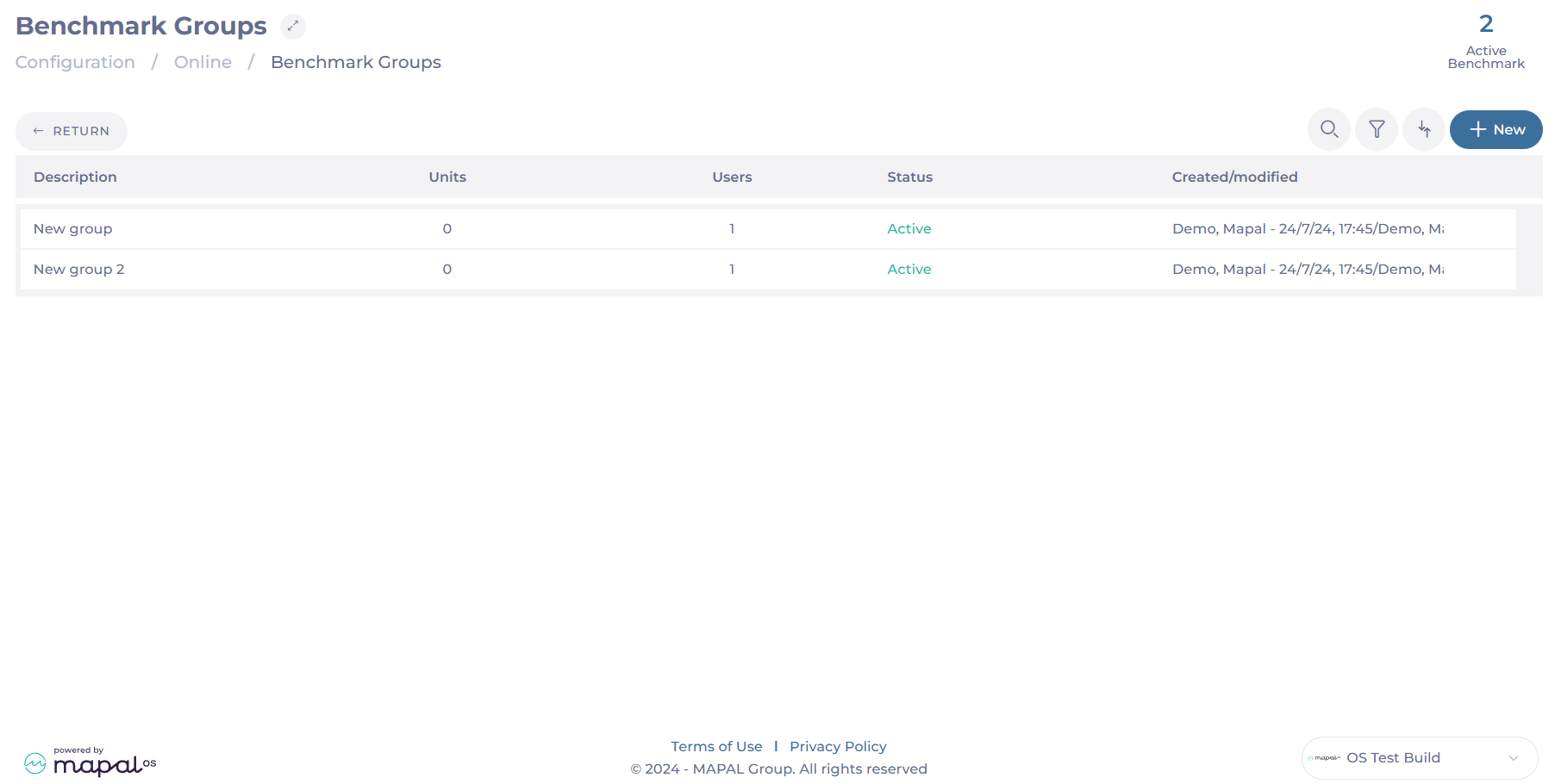Open Privacy Policy link
The image size is (1561, 784).
click(x=838, y=746)
